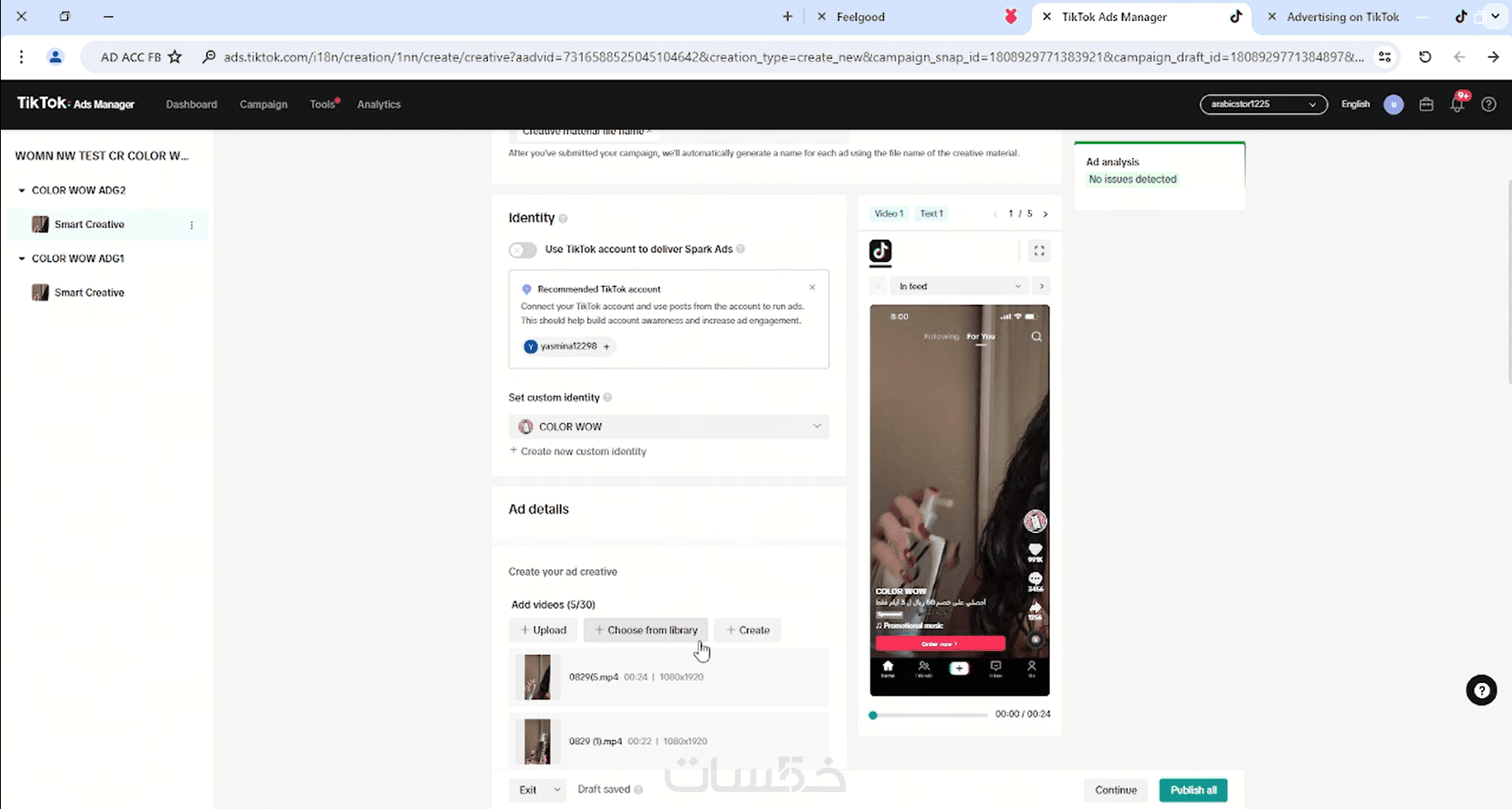The height and width of the screenshot is (809, 1512).
Task: Click the Order now button in preview
Action: click(940, 643)
